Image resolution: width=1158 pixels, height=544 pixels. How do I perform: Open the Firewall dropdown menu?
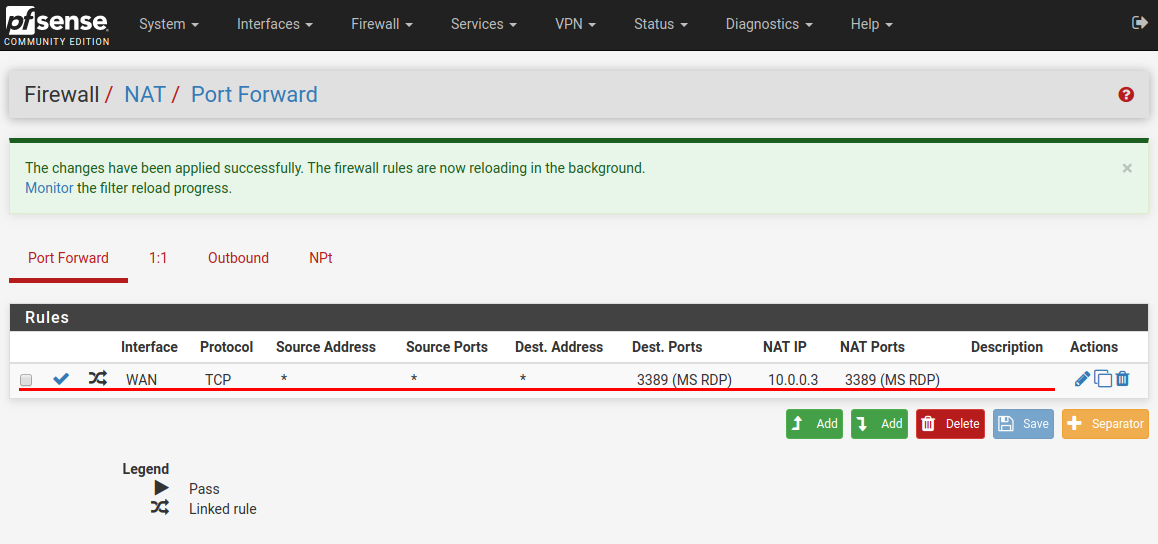382,24
